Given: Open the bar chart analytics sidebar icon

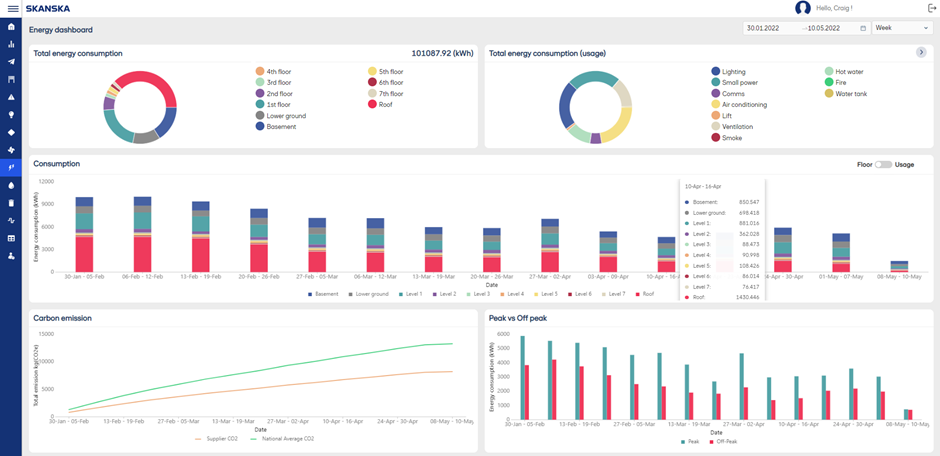Looking at the screenshot, I should coord(11,45).
